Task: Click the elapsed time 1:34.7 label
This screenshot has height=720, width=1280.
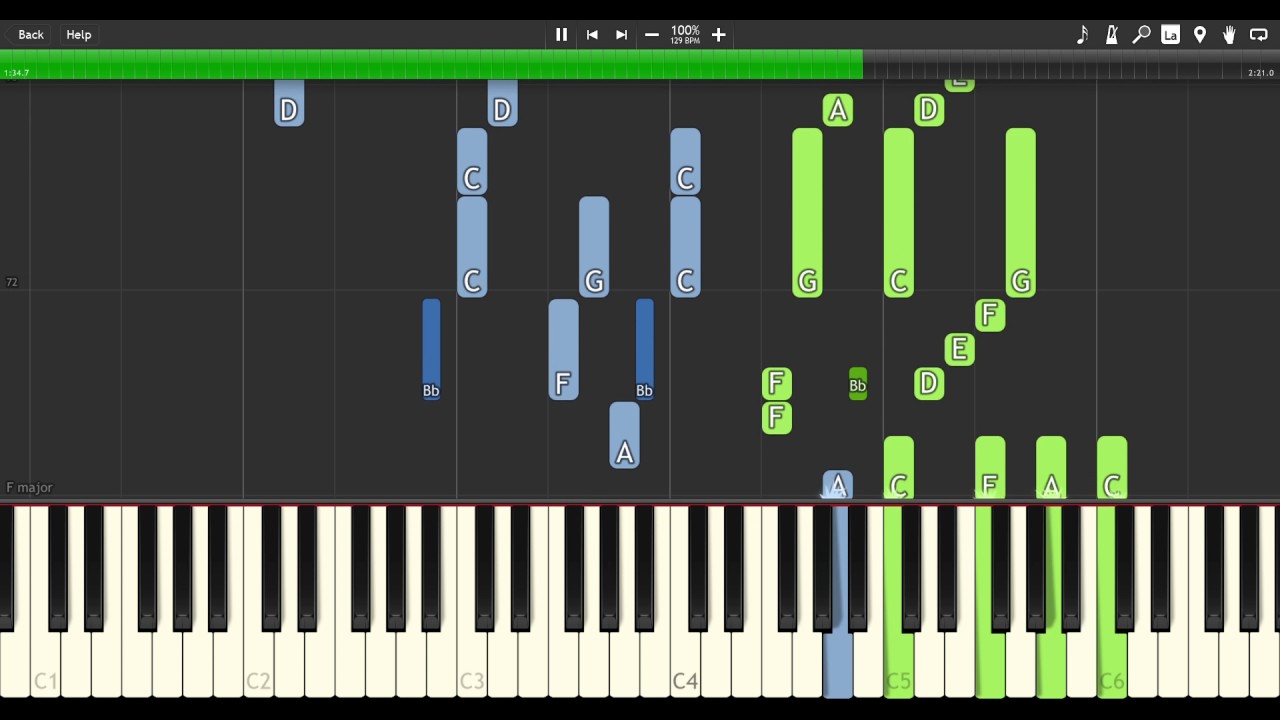Action: point(16,73)
